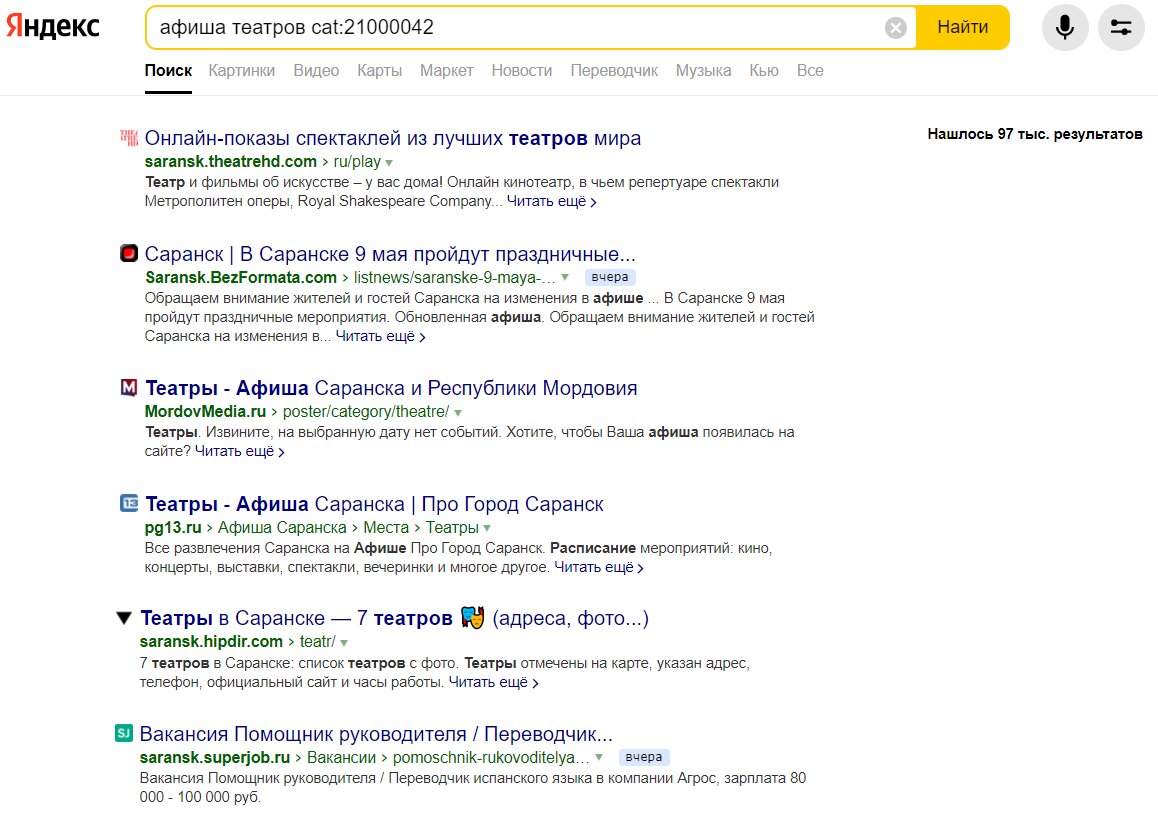Clear the search query with the X icon
Screen dimensions: 1158x836
[x=895, y=28]
